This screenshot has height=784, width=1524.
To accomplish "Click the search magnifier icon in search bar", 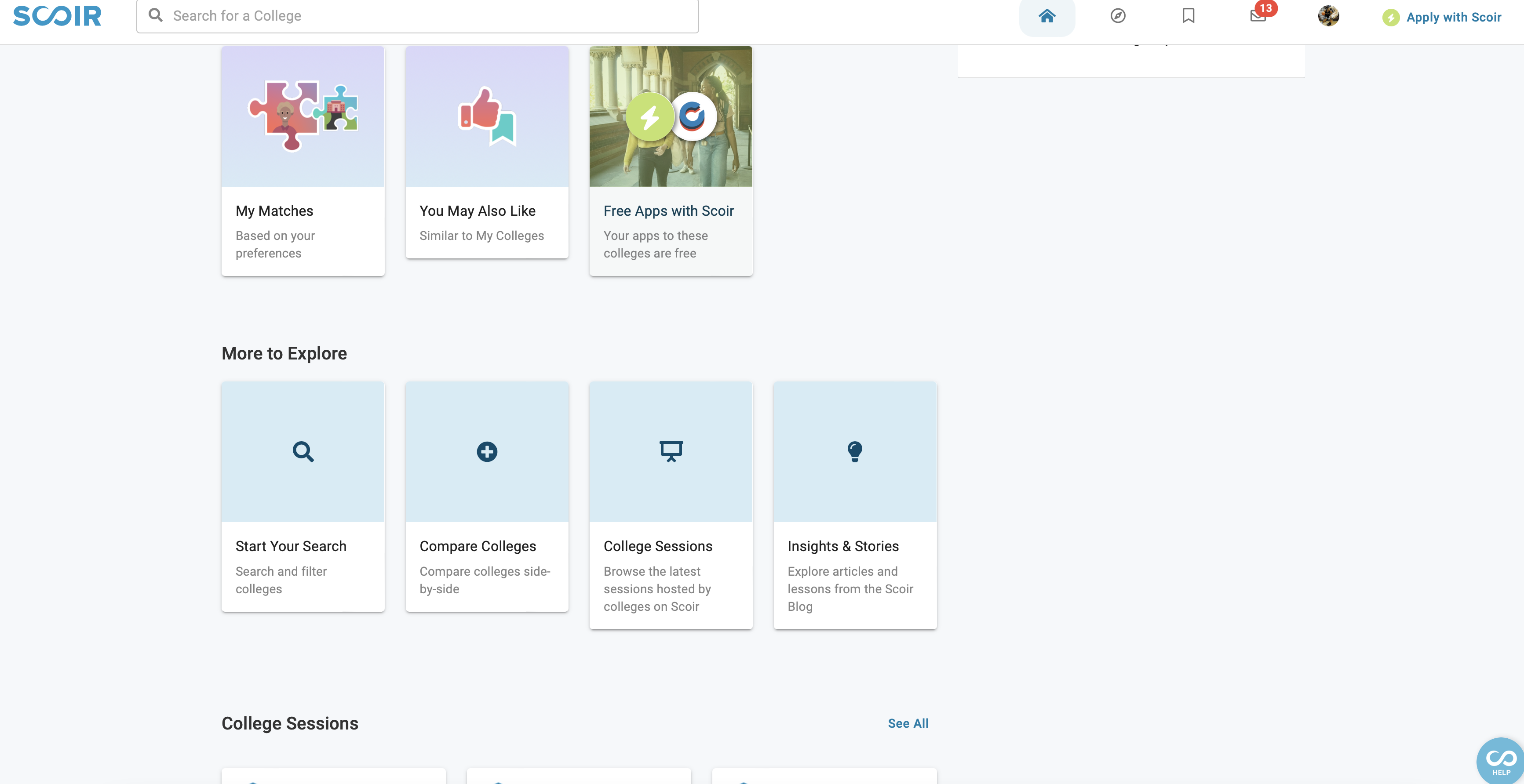I will click(156, 15).
